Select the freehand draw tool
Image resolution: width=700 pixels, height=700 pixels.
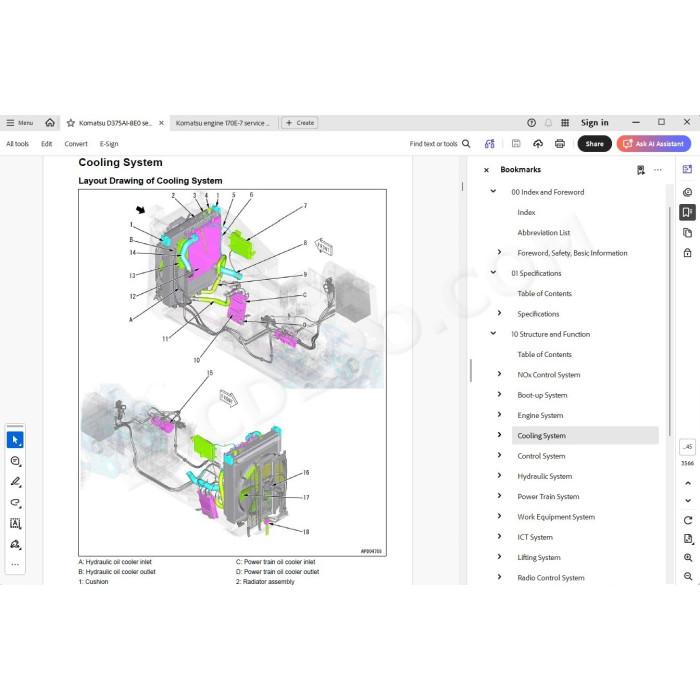pyautogui.click(x=15, y=503)
